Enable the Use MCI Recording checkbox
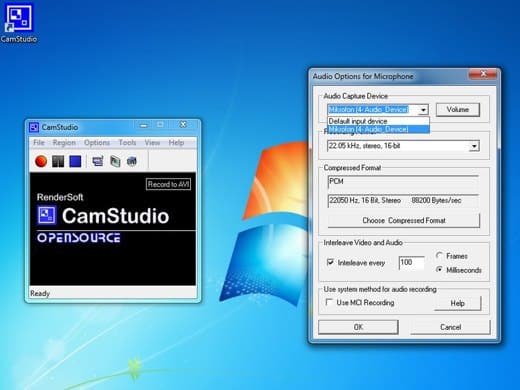Viewport: 520px width, 390px height. point(329,302)
